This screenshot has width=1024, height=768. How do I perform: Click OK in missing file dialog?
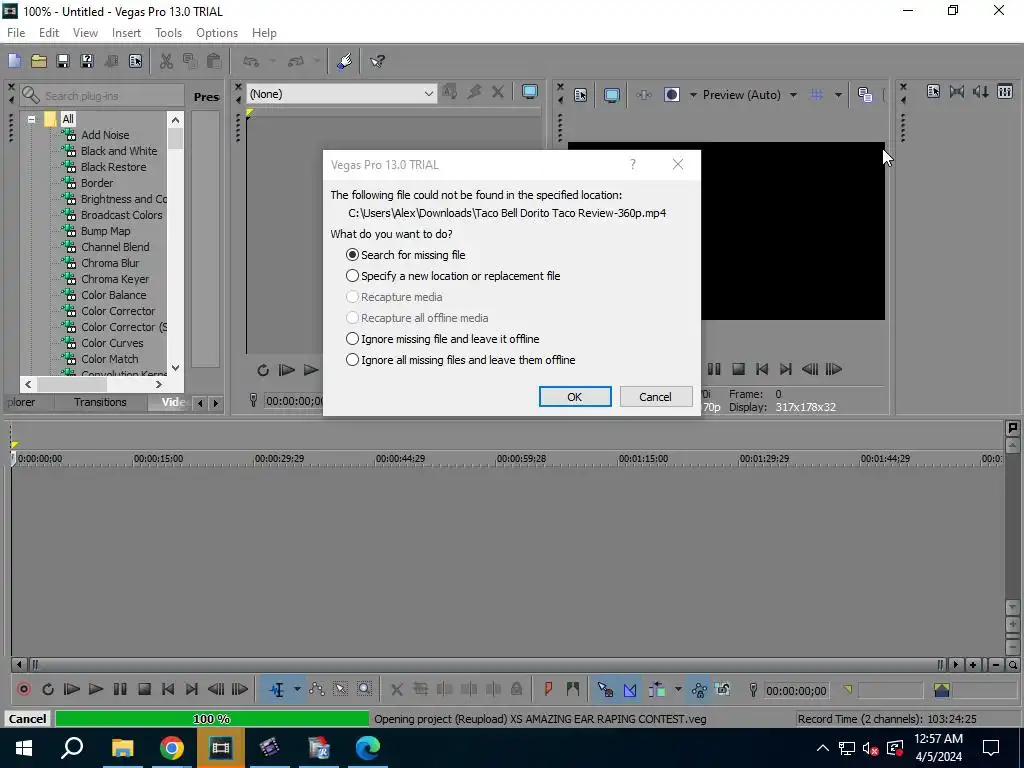click(575, 397)
